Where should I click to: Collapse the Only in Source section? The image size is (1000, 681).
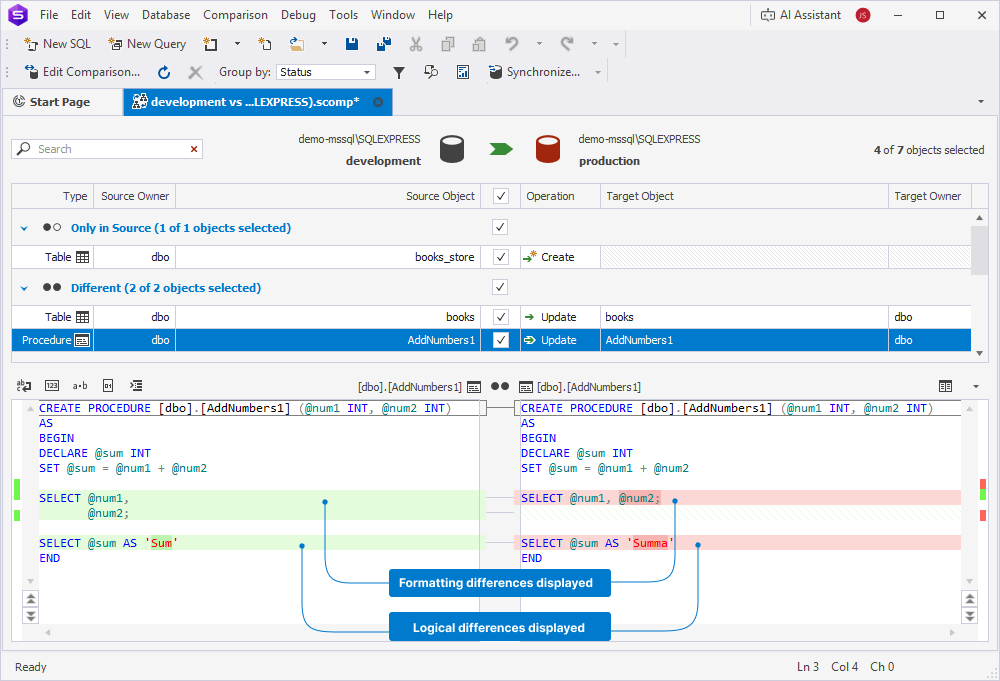[22, 227]
